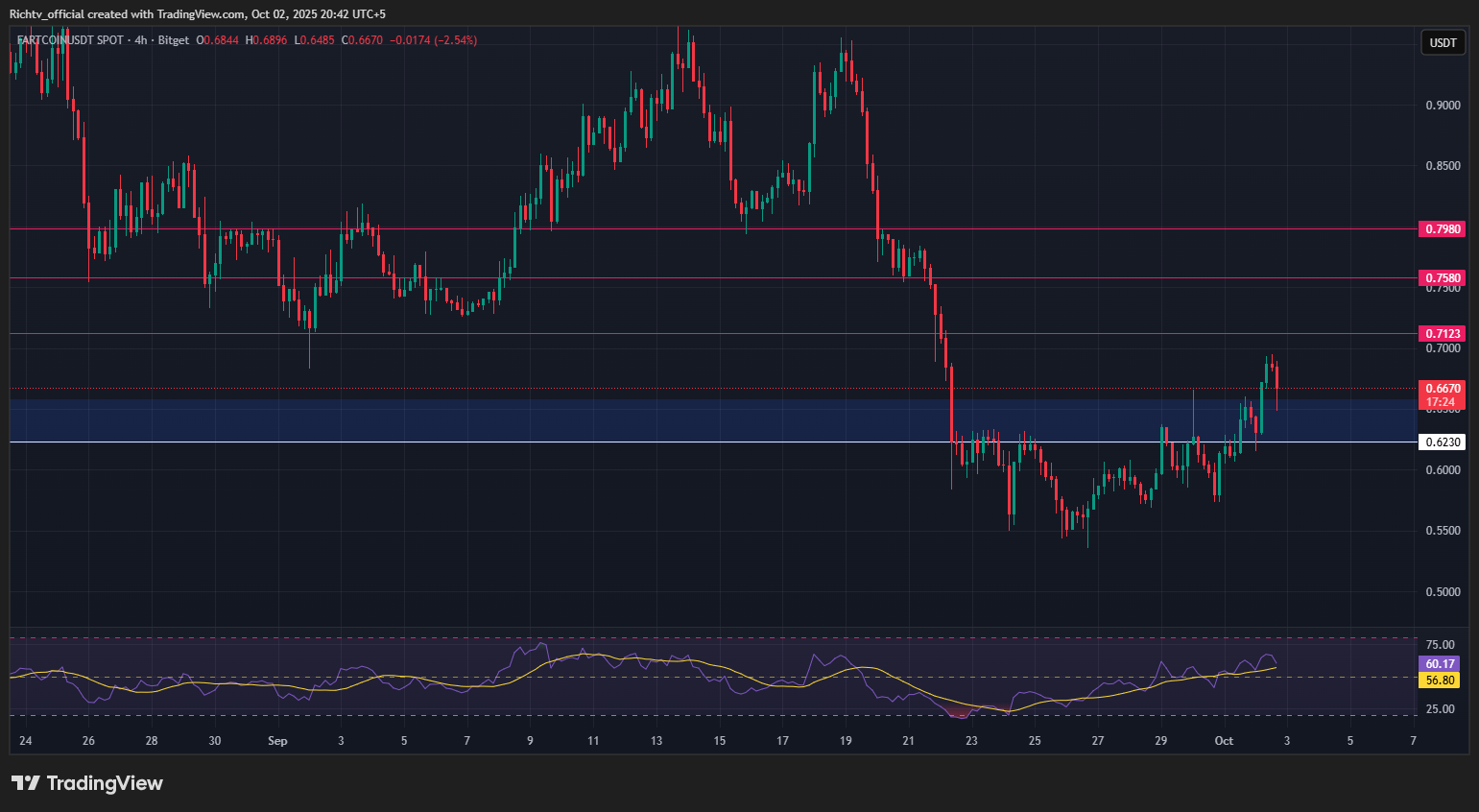Click the 75.00 level on RSI scale
The width and height of the screenshot is (1479, 812).
click(1440, 645)
